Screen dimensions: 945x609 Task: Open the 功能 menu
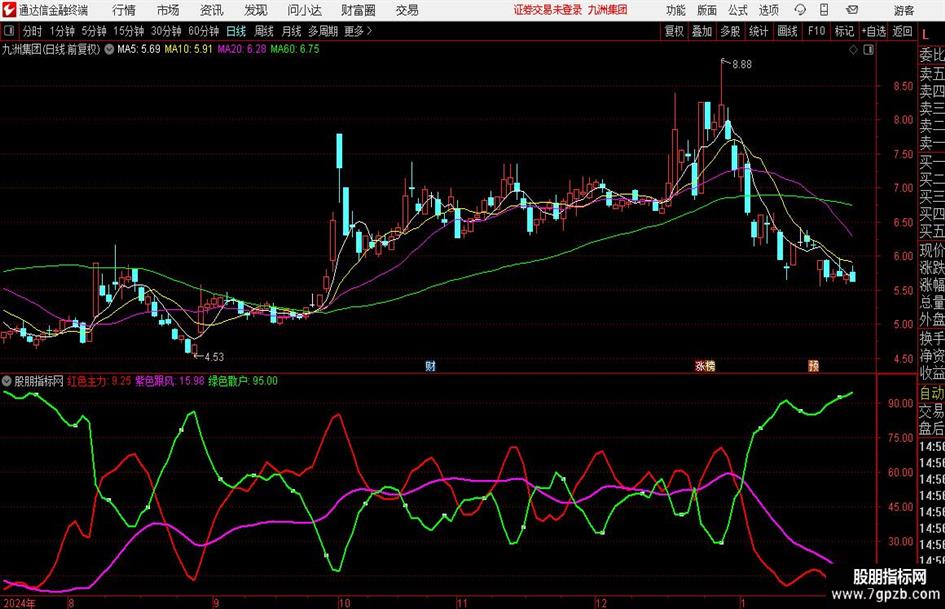(x=676, y=10)
